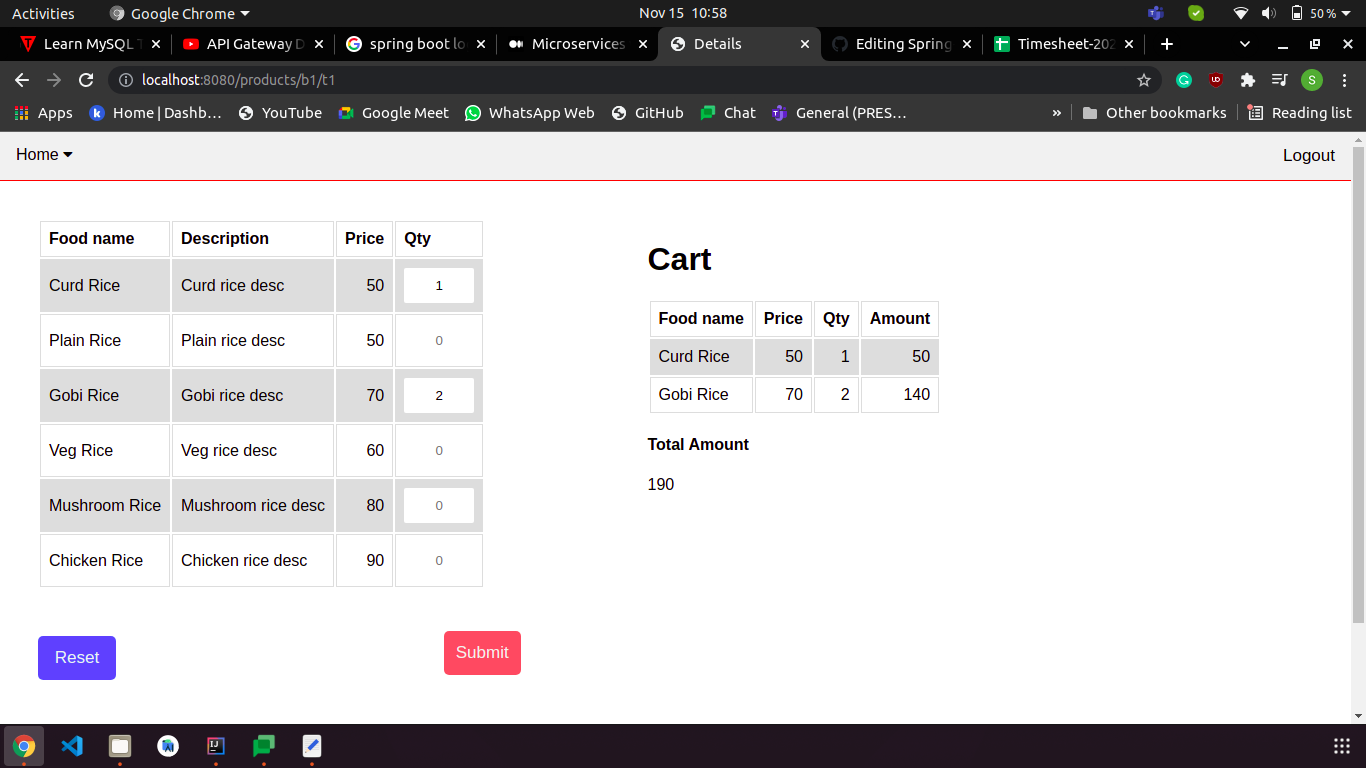The image size is (1366, 768).
Task: Show all applications grid
Action: click(x=1342, y=746)
